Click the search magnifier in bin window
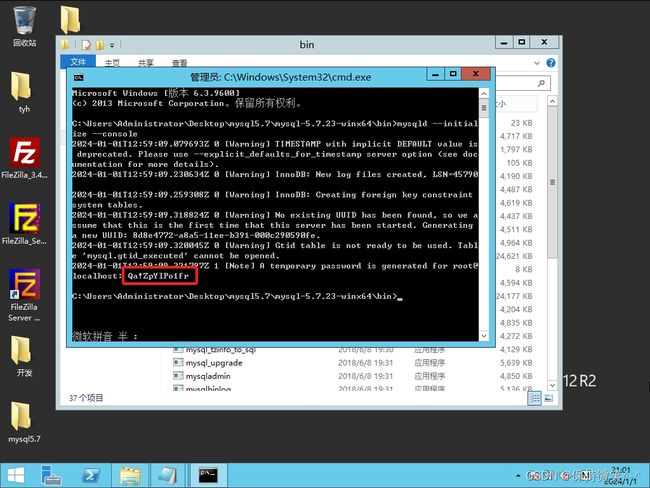Screen dimensions: 650x488 pos(541,83)
